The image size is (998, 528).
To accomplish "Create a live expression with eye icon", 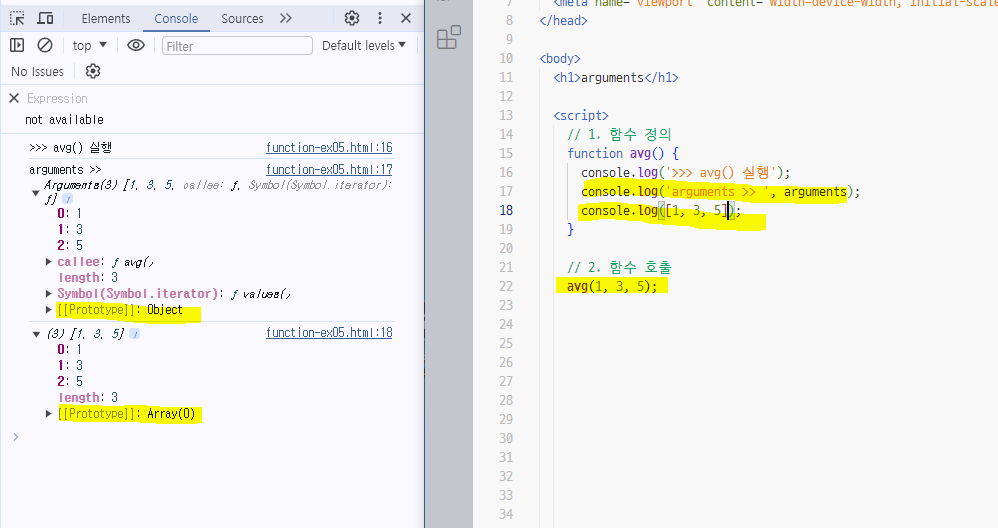I will pos(136,45).
